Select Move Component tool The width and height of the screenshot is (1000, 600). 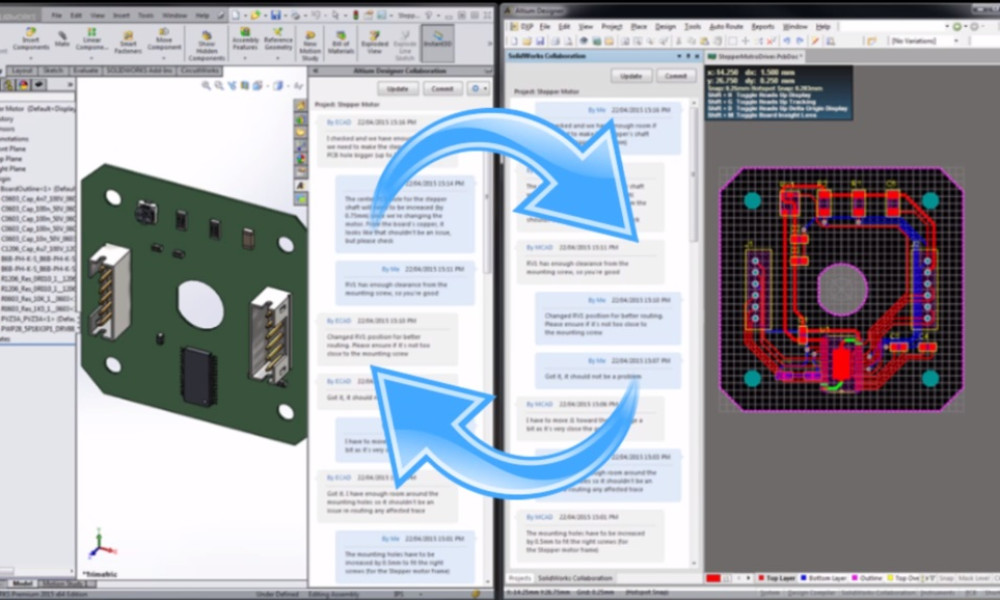(164, 39)
